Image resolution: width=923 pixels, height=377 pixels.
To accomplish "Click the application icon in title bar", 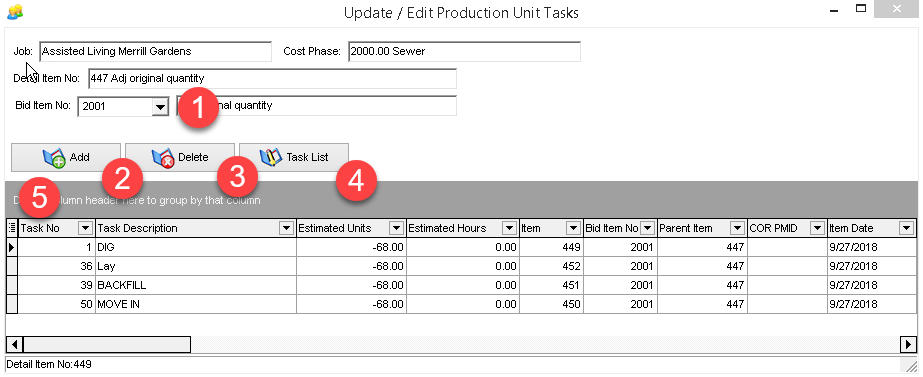I will tap(15, 11).
